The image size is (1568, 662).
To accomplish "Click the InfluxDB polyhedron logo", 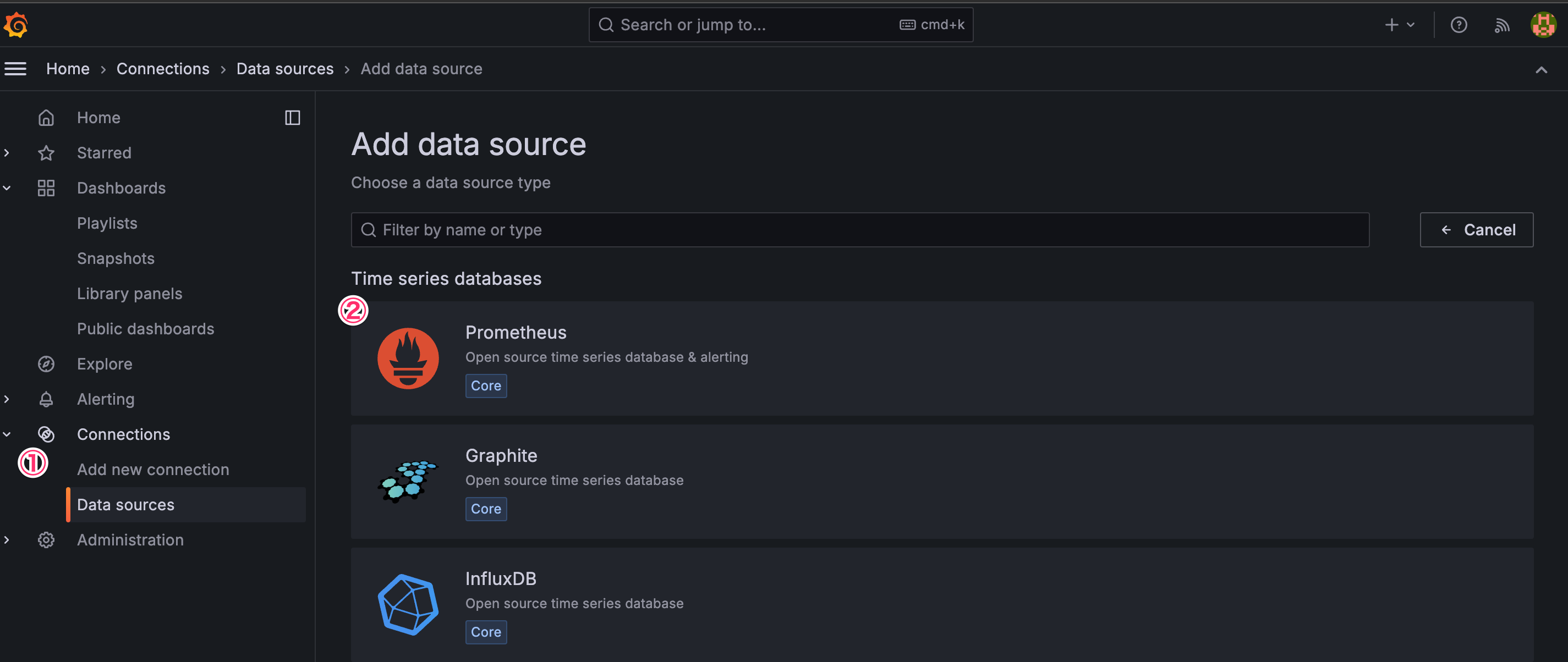I will pos(408,605).
